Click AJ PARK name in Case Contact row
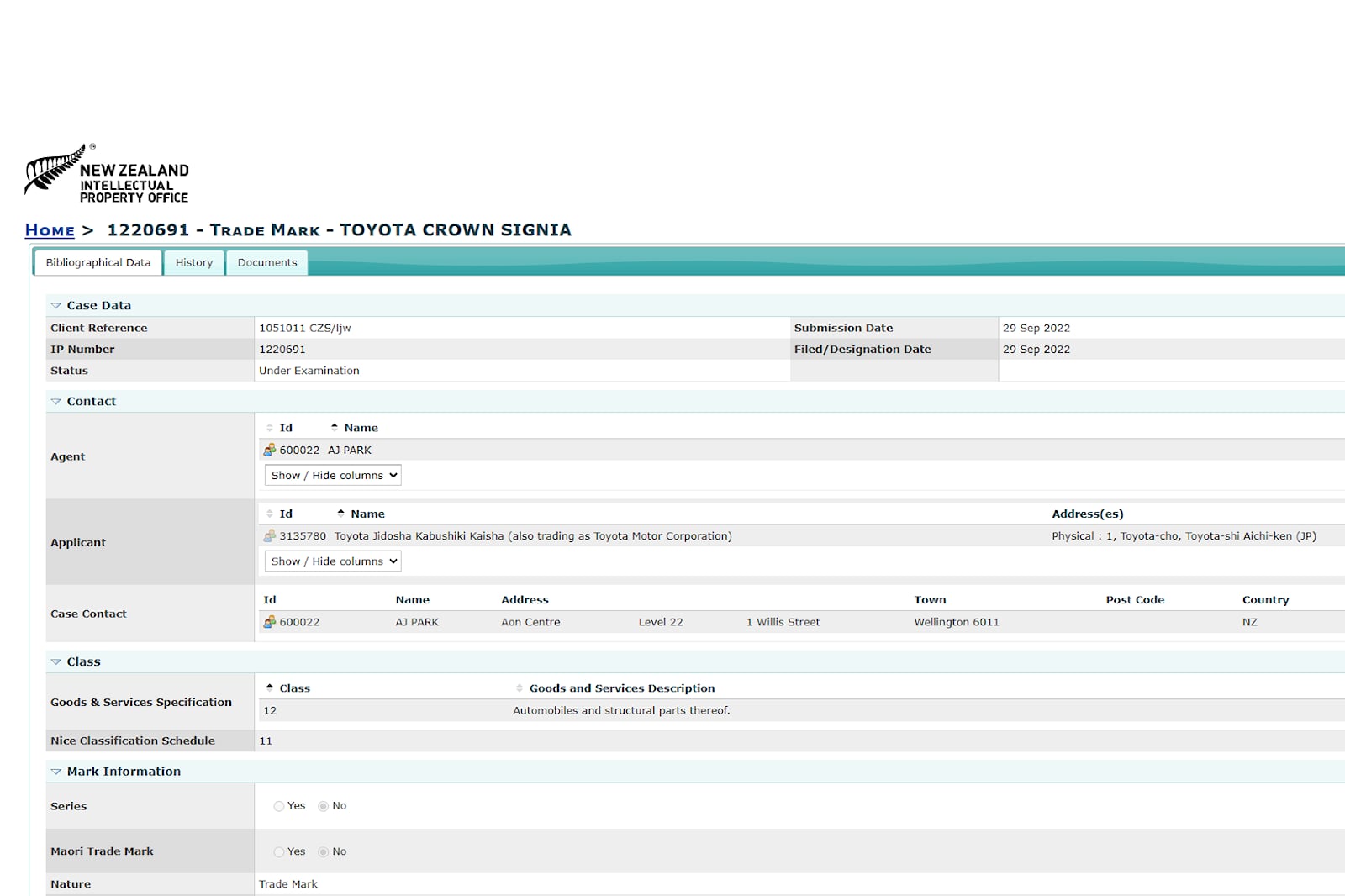 tap(417, 623)
